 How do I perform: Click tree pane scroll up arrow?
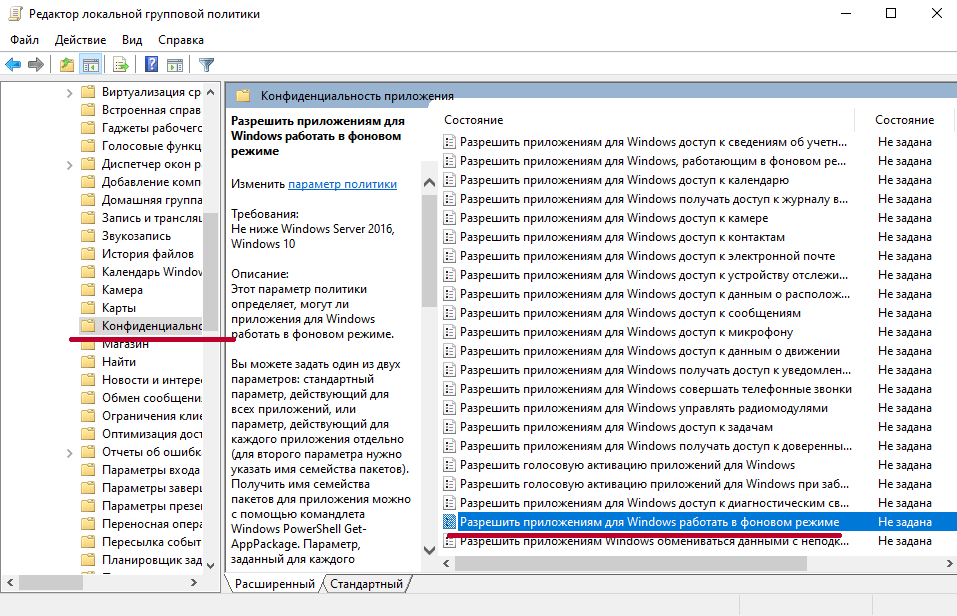coord(211,92)
